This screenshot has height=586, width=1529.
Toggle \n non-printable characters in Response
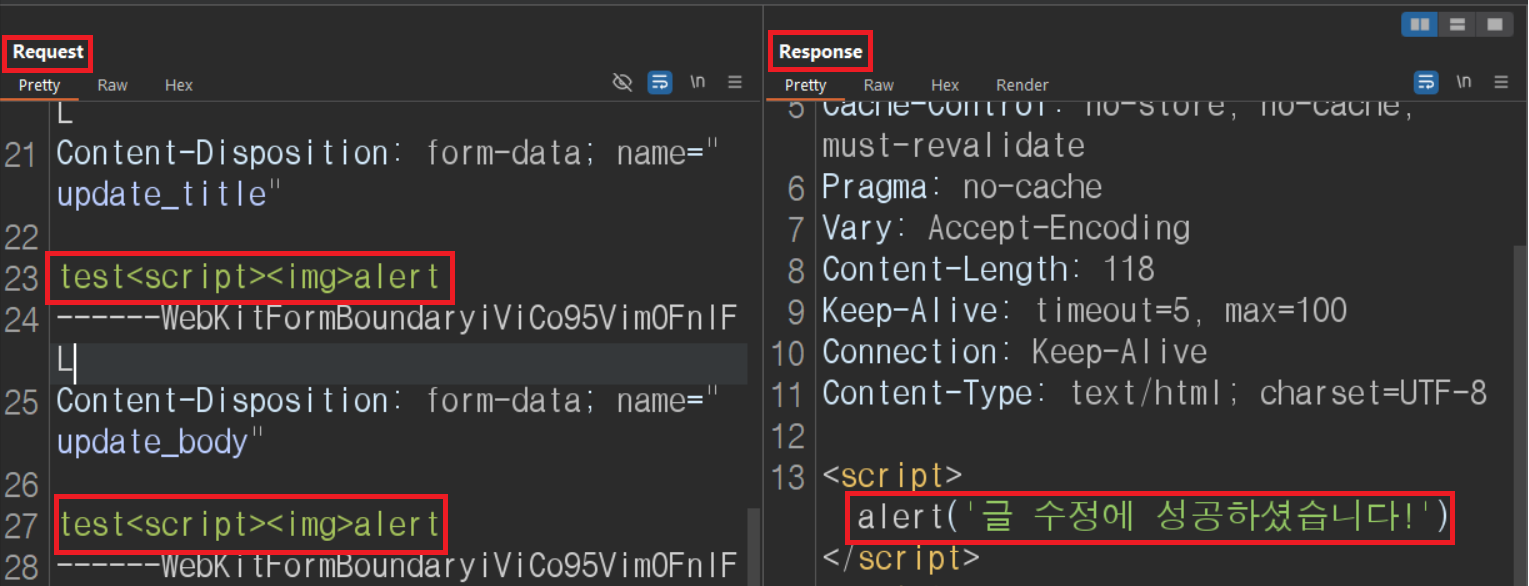click(x=1464, y=82)
